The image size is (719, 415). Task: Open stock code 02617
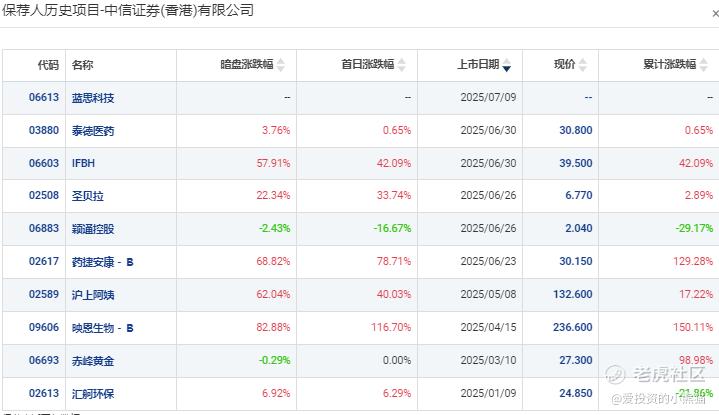click(x=44, y=261)
